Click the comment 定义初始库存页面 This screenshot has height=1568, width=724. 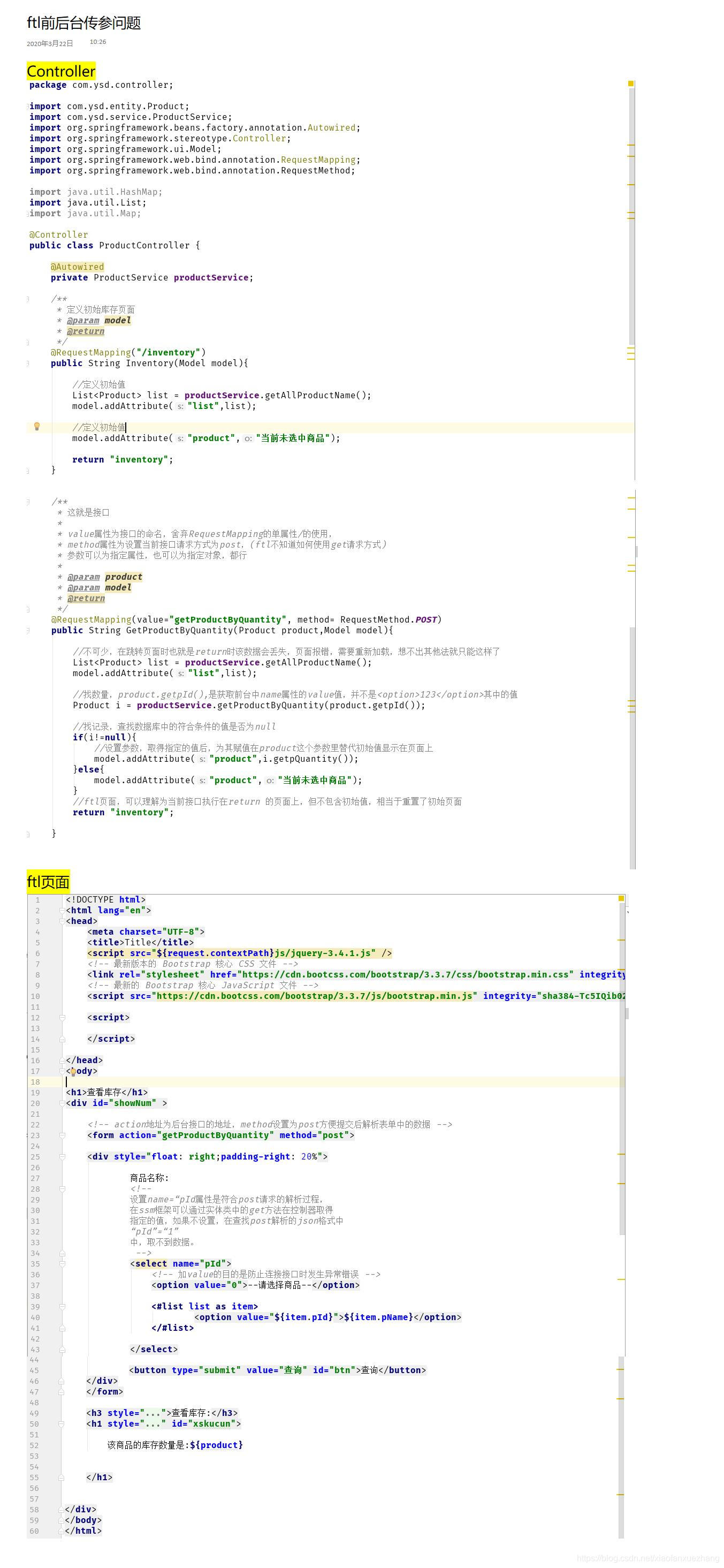tap(101, 310)
